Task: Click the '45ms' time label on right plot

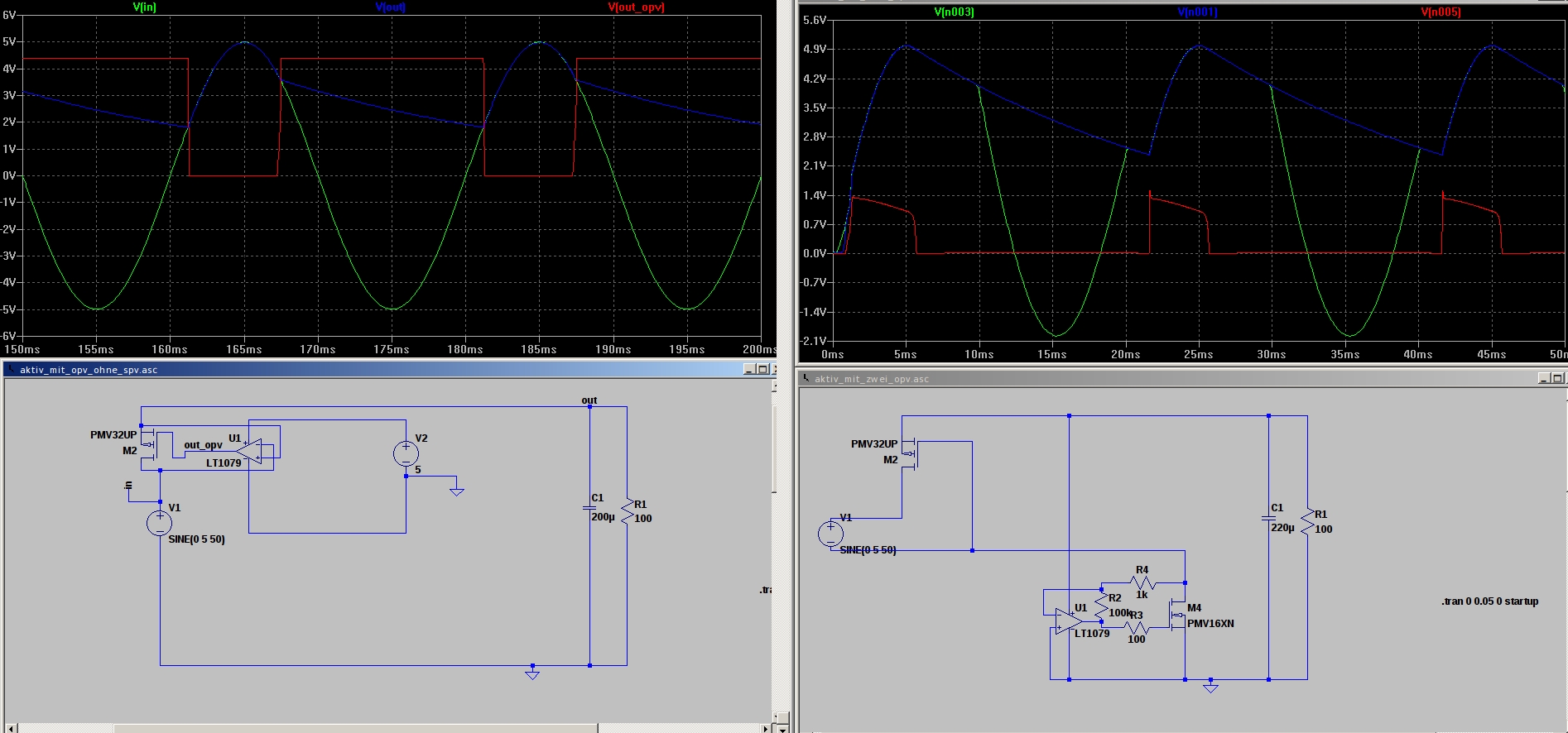Action: pos(1491,355)
